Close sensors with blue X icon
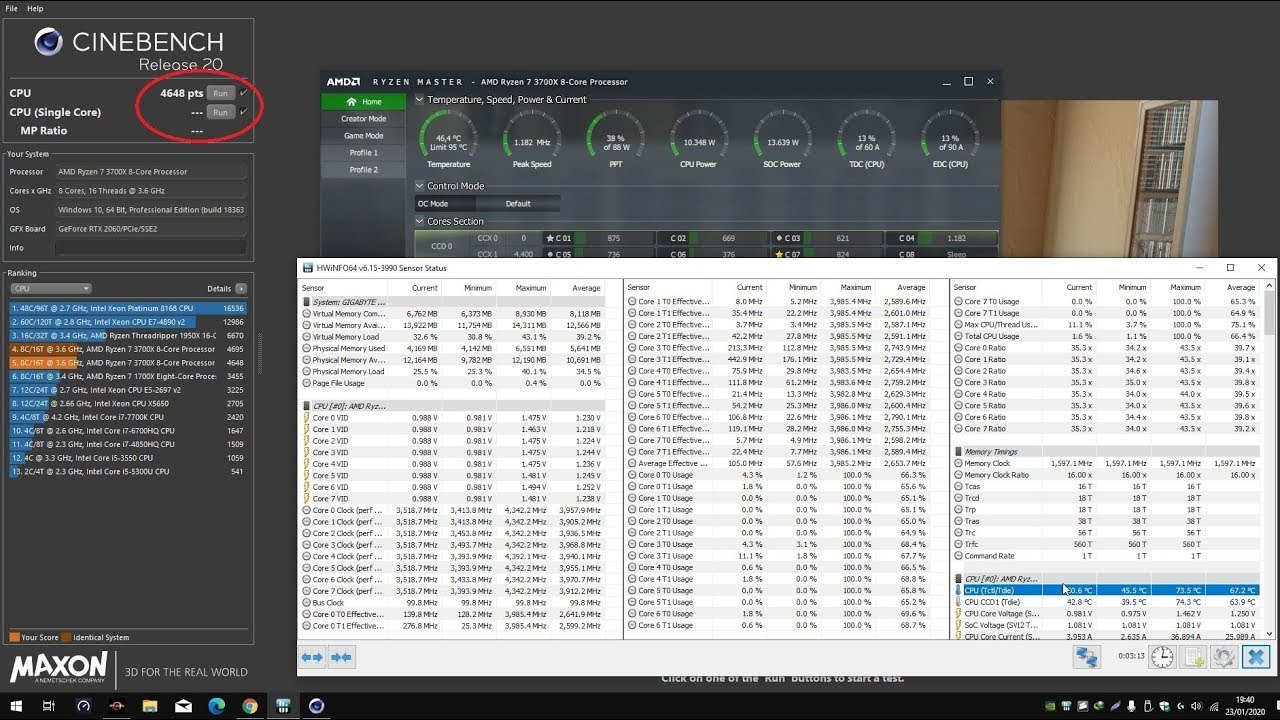The height and width of the screenshot is (720, 1280). pyautogui.click(x=1256, y=657)
